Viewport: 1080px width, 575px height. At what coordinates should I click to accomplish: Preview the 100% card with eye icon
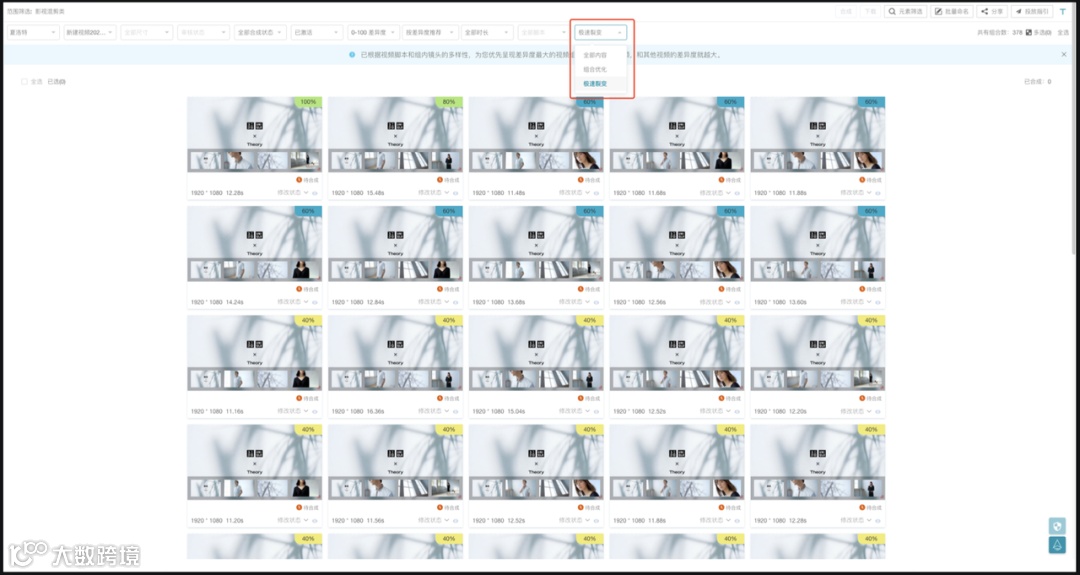coord(315,194)
